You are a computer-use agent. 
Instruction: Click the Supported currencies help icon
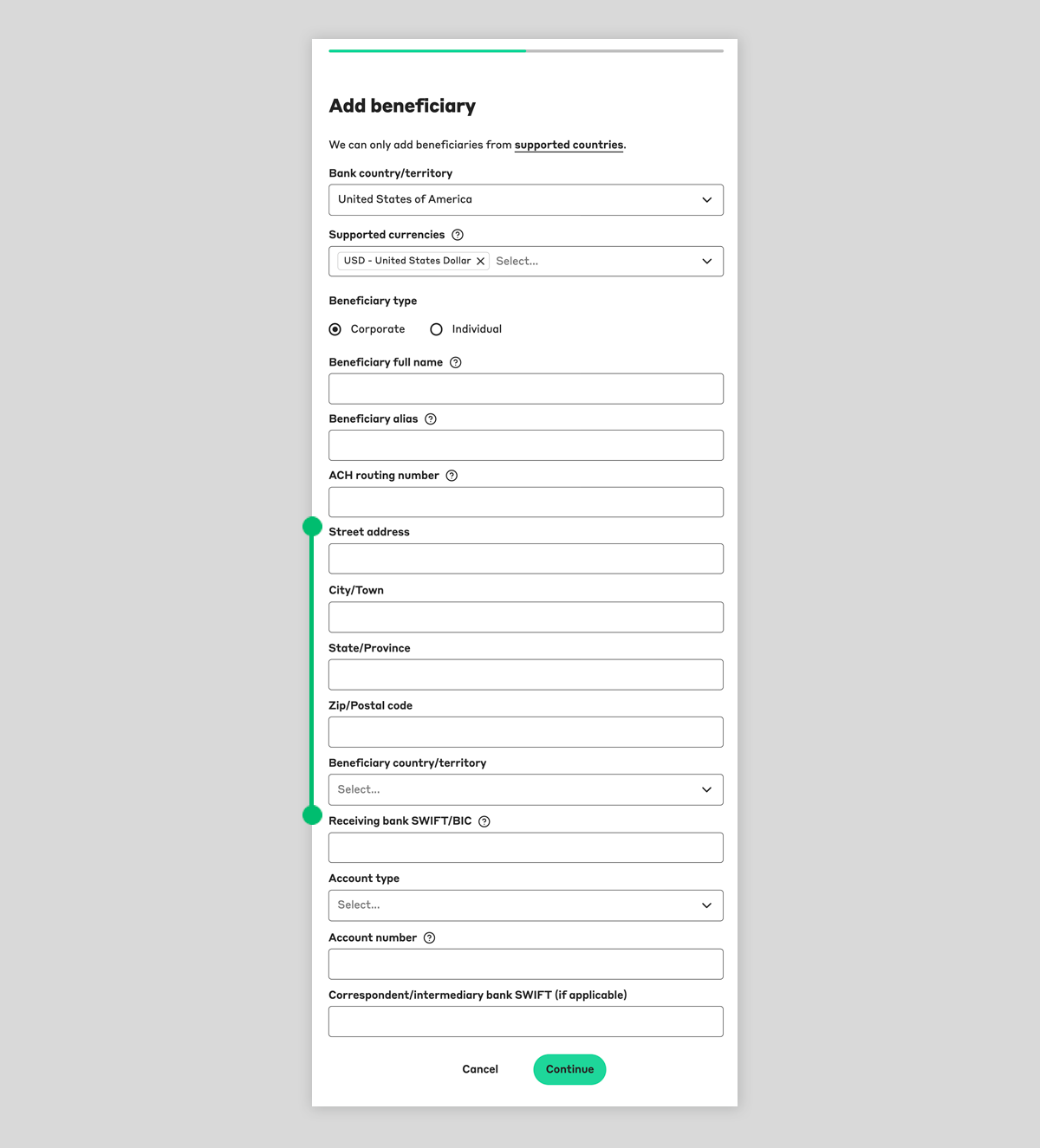click(458, 235)
